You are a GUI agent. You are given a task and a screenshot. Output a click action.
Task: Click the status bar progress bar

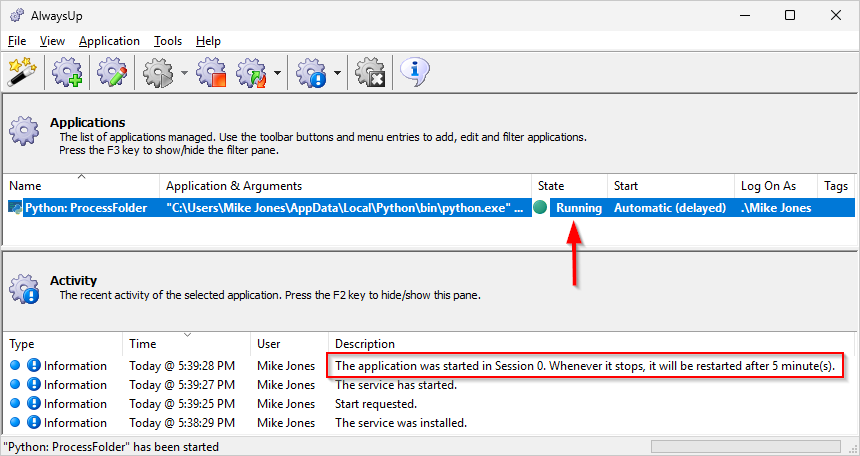[745, 446]
